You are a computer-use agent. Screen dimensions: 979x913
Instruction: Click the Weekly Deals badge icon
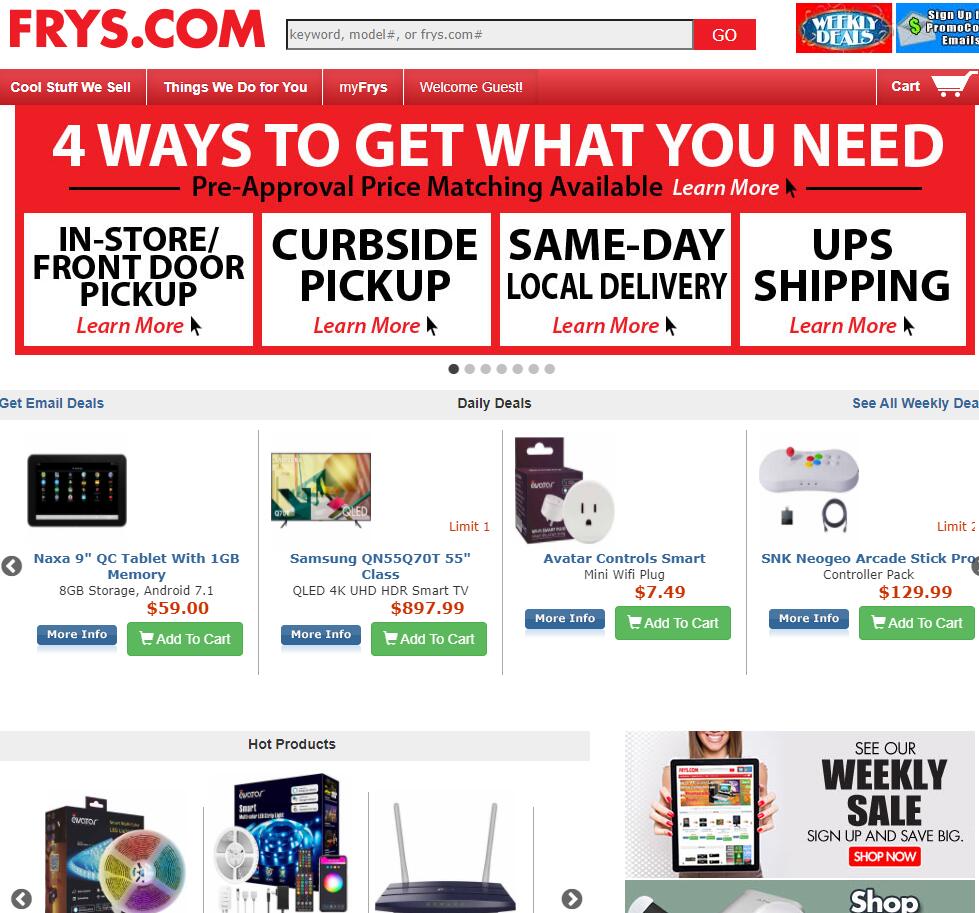(x=844, y=28)
